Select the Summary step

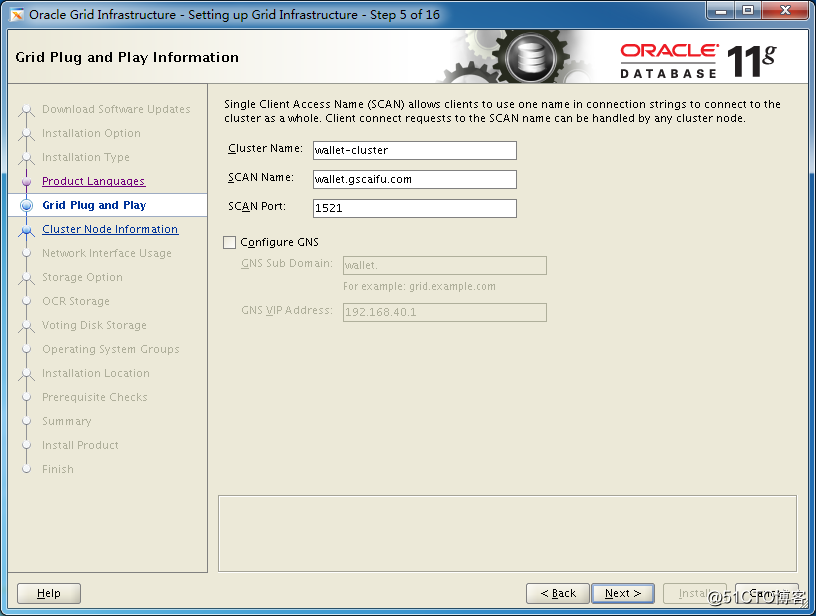[x=67, y=421]
